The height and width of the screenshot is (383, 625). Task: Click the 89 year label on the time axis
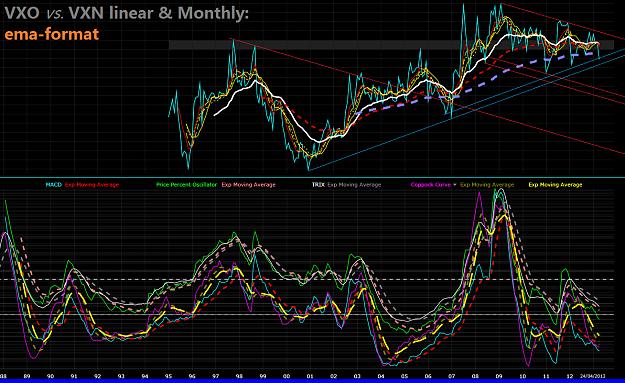tap(27, 376)
